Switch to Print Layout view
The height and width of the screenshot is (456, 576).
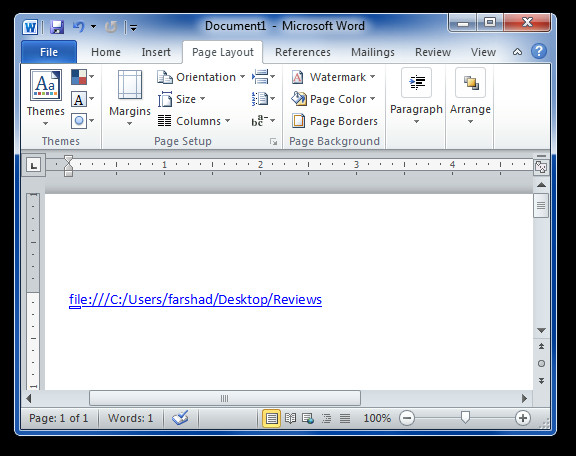[x=271, y=418]
